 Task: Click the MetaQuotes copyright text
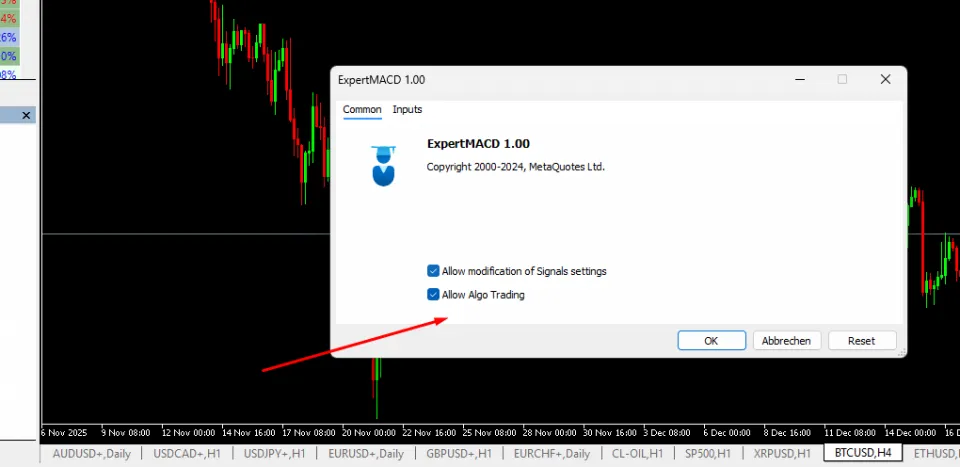[516, 166]
